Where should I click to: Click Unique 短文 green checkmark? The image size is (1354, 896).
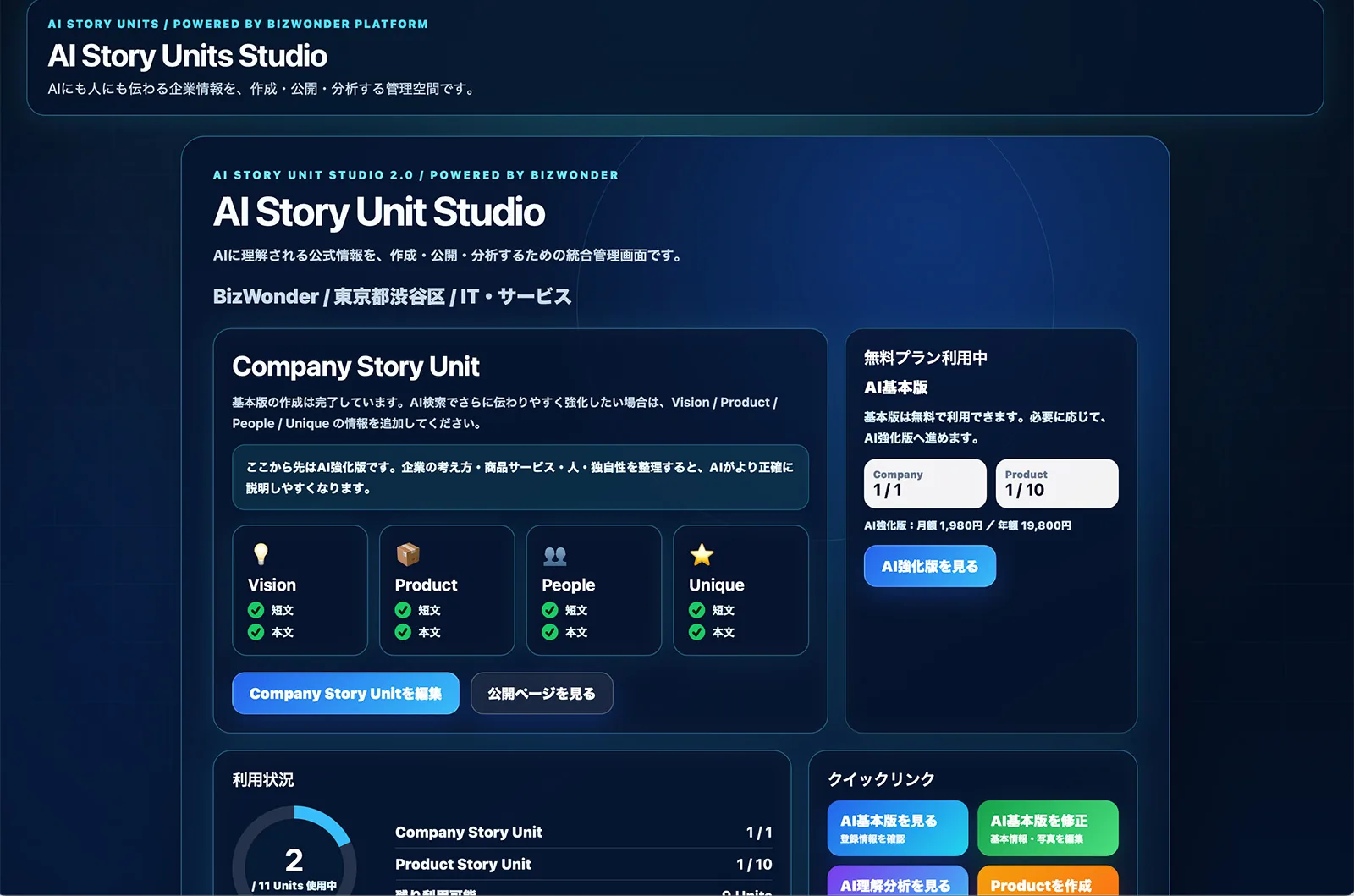click(696, 610)
